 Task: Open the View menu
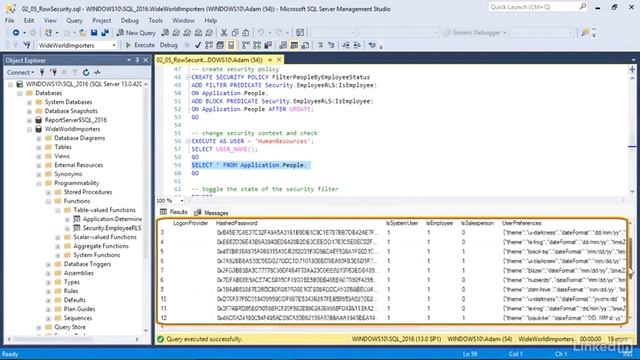[x=50, y=20]
